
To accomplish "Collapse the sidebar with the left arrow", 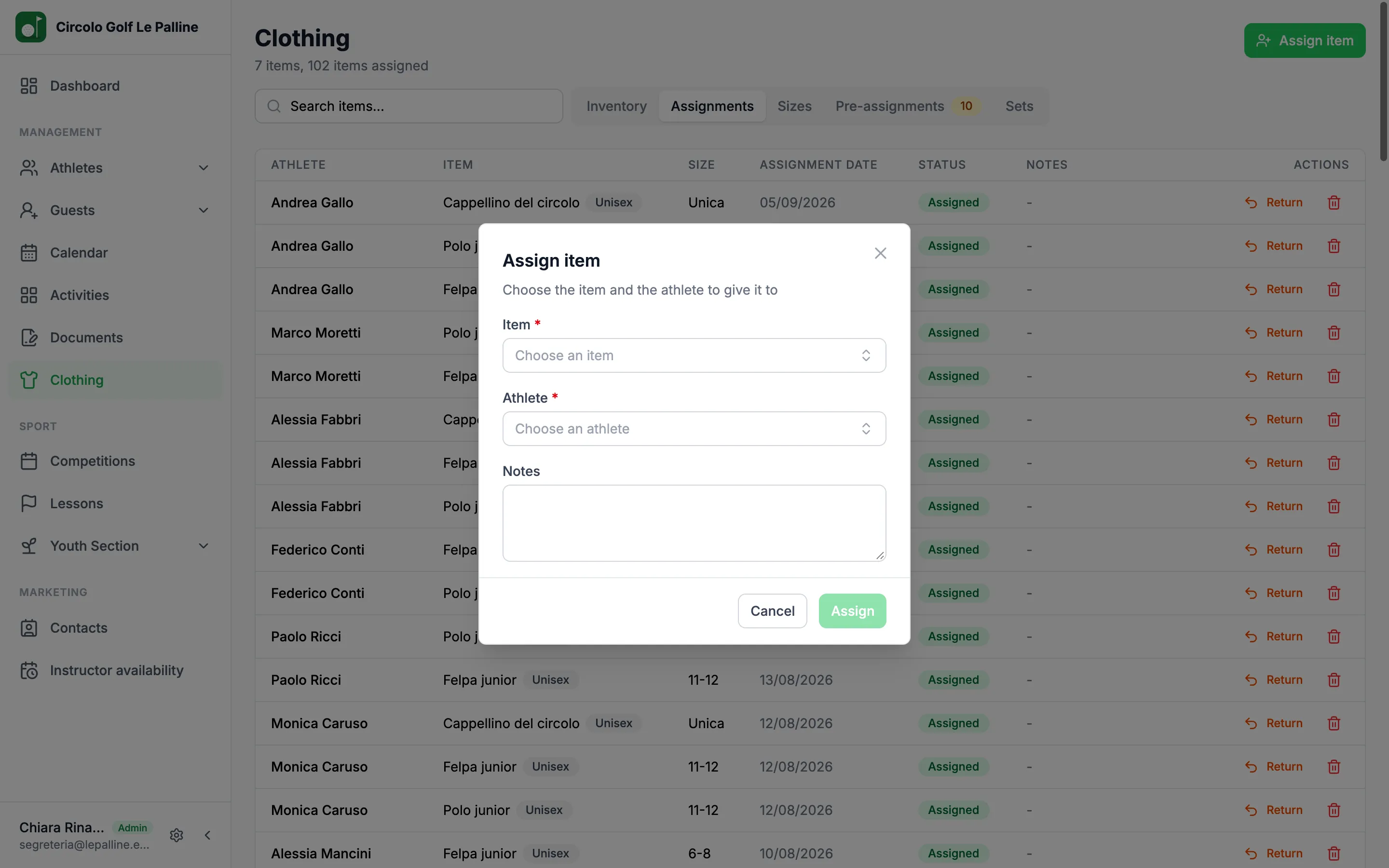I will 208,835.
